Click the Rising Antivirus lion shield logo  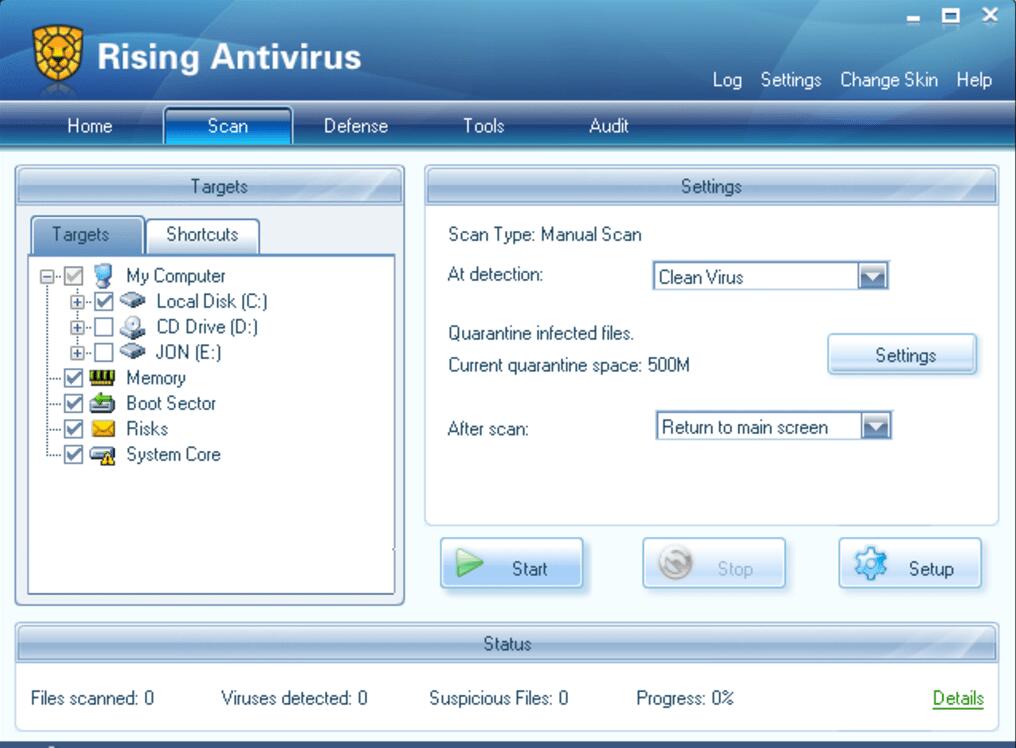pyautogui.click(x=58, y=54)
